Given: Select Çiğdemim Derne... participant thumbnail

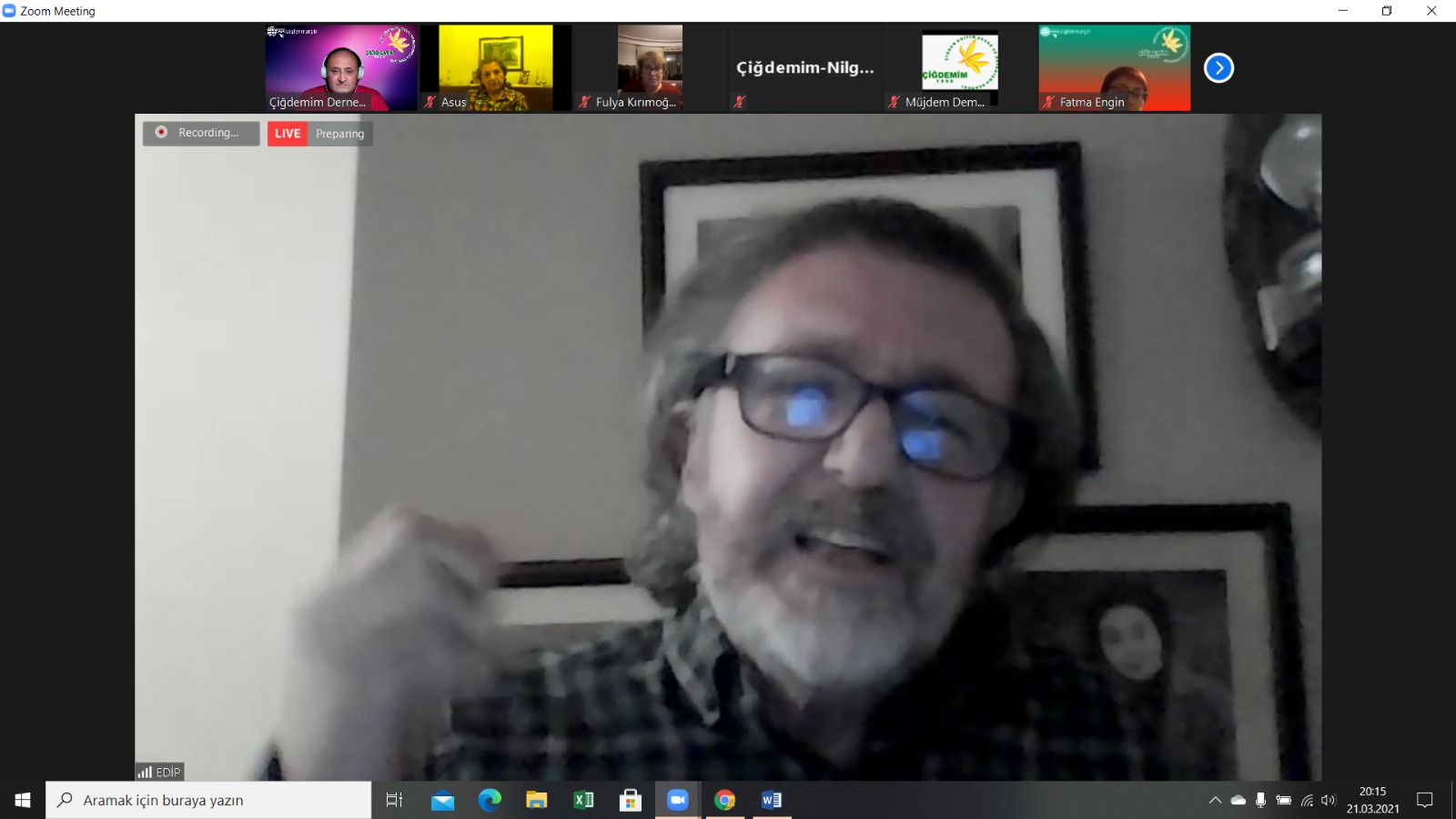Looking at the screenshot, I should click(x=341, y=68).
